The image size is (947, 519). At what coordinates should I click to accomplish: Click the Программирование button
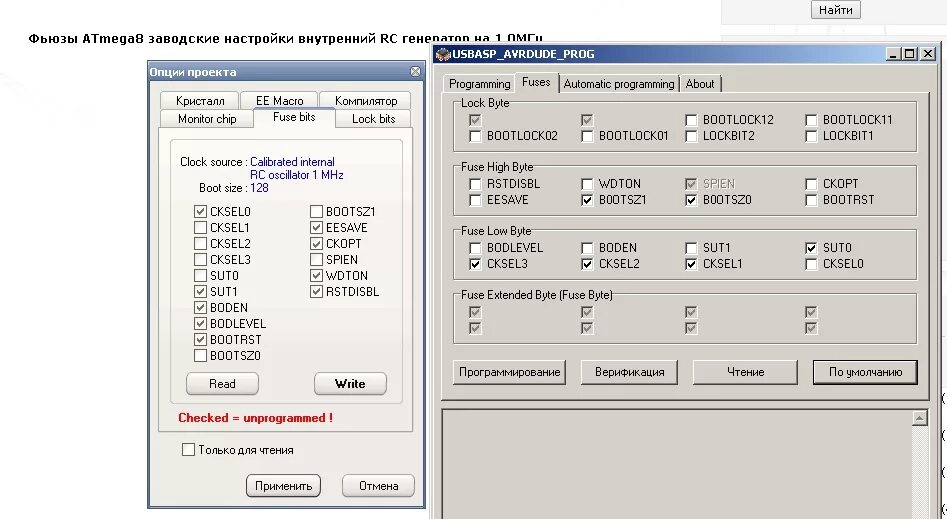coord(509,372)
